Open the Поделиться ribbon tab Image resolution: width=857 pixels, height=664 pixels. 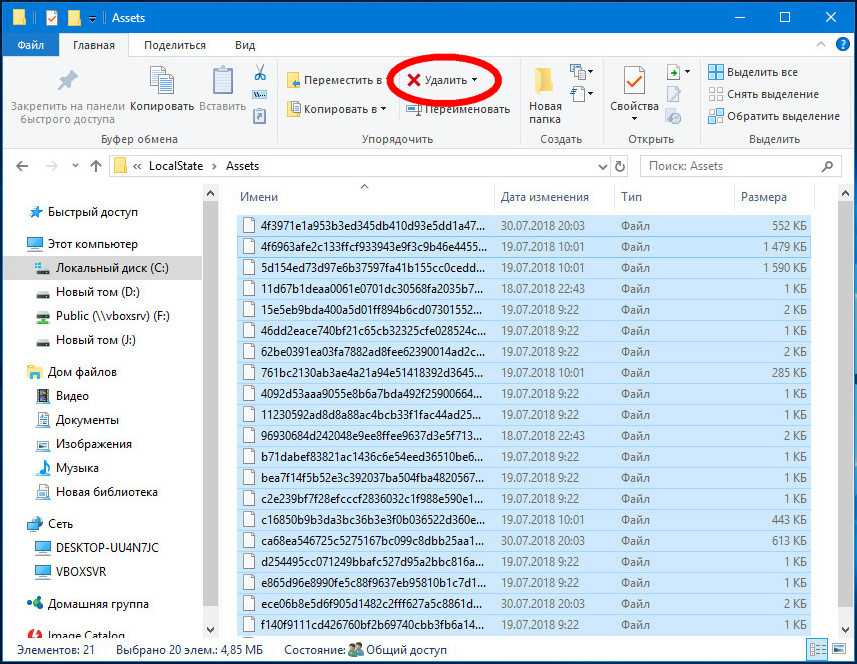click(174, 45)
